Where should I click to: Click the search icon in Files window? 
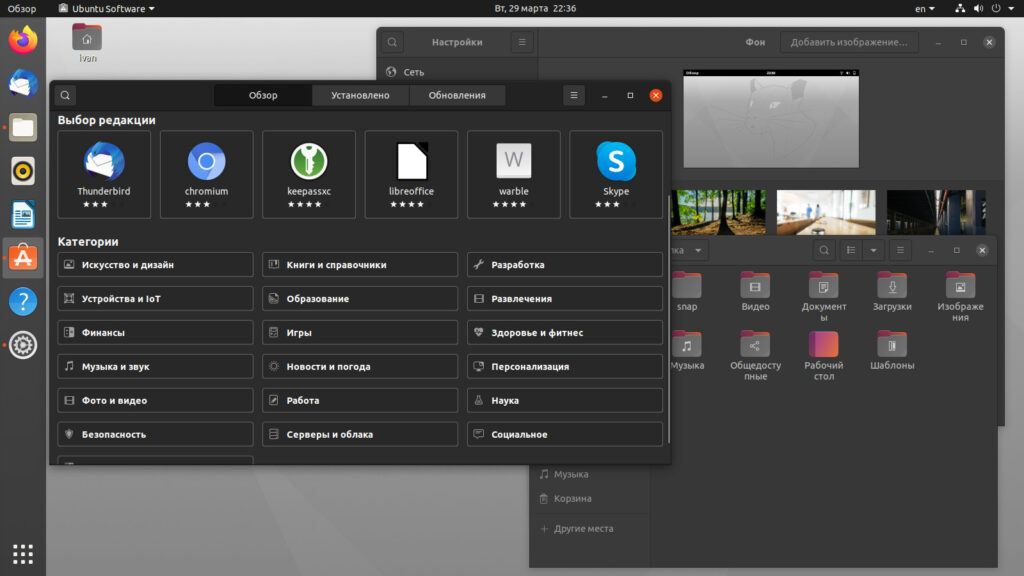pyautogui.click(x=824, y=250)
